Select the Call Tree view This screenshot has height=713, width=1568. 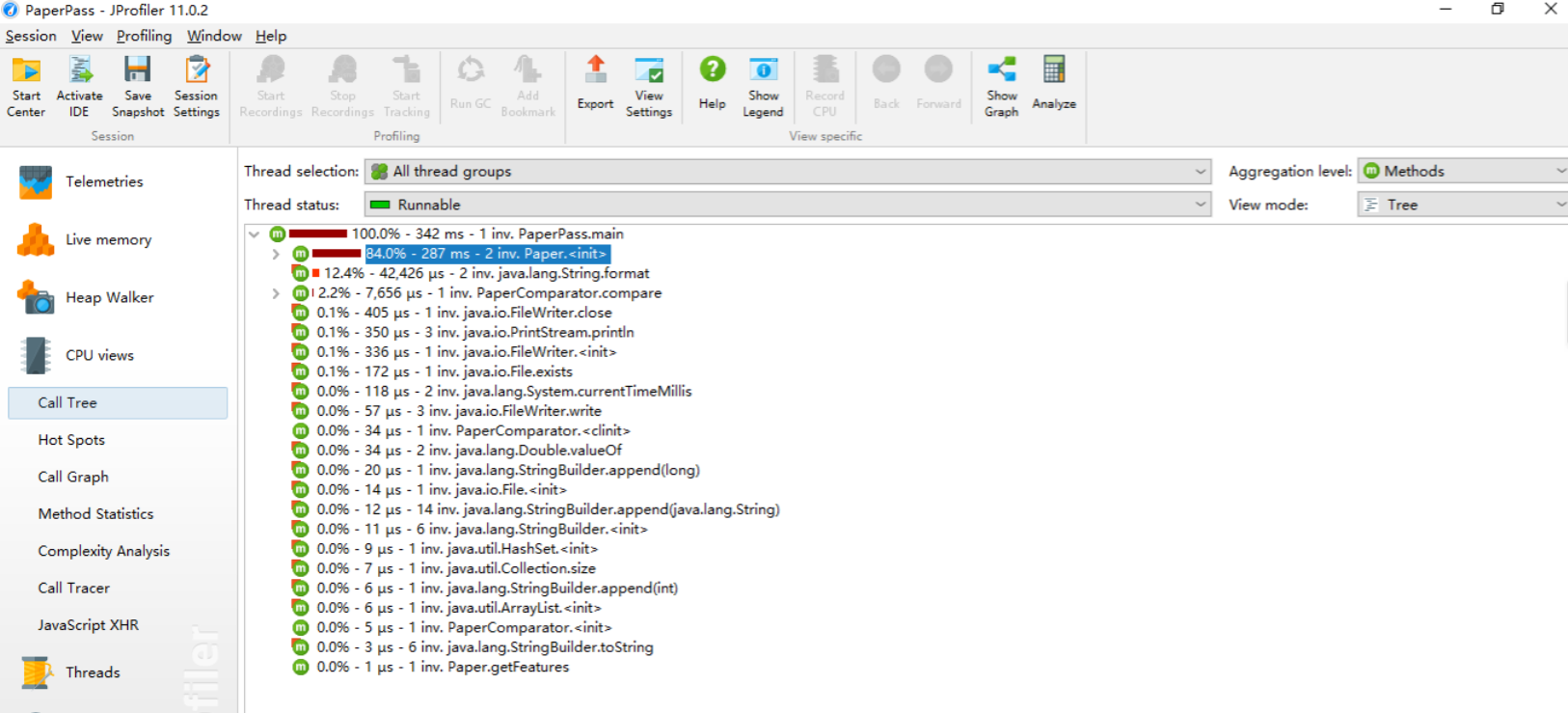pyautogui.click(x=118, y=403)
